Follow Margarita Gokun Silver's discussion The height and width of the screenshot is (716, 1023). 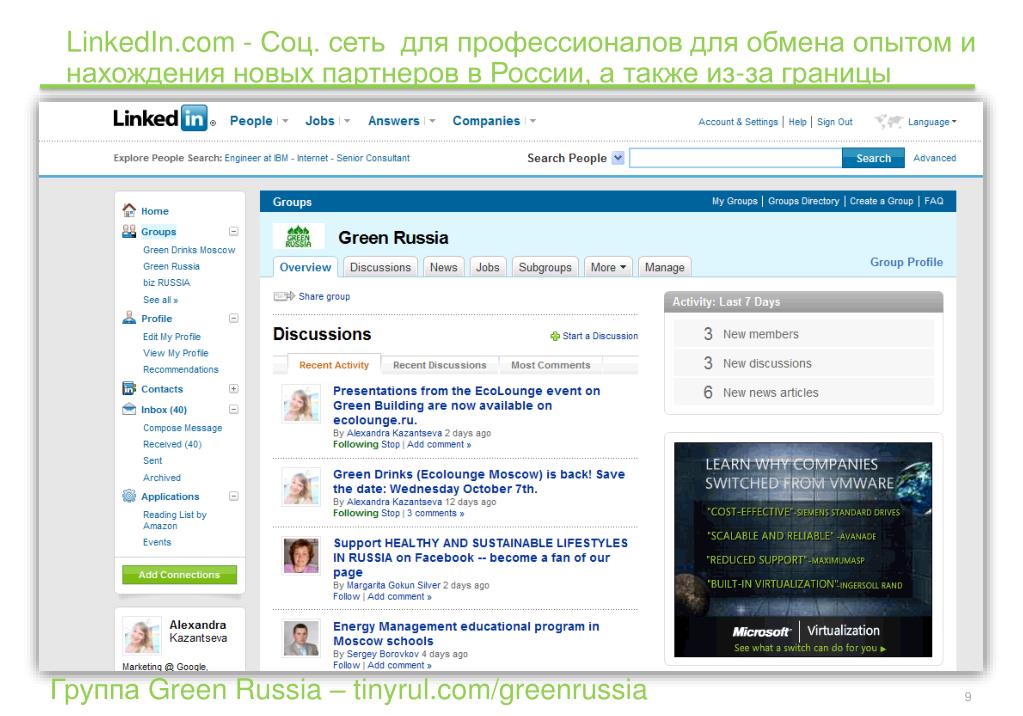click(x=346, y=597)
